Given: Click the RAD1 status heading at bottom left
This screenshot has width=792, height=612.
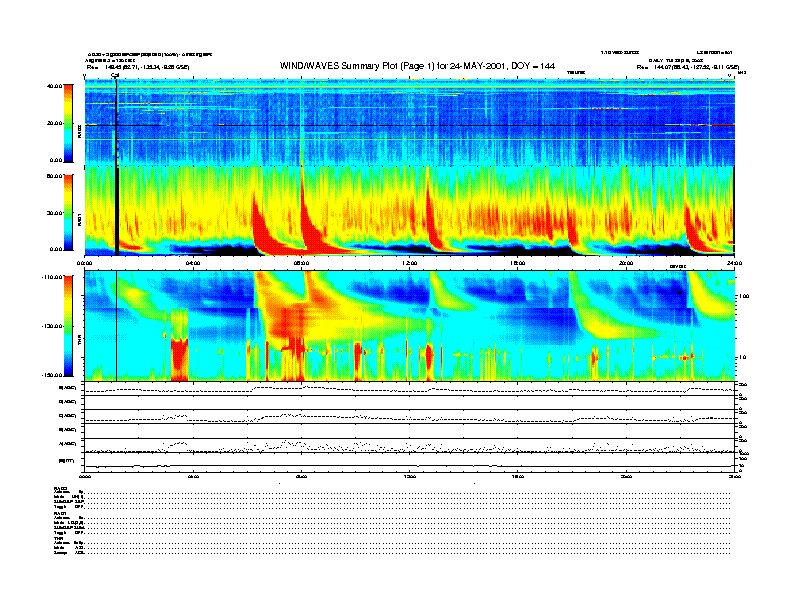Looking at the screenshot, I should [60, 514].
